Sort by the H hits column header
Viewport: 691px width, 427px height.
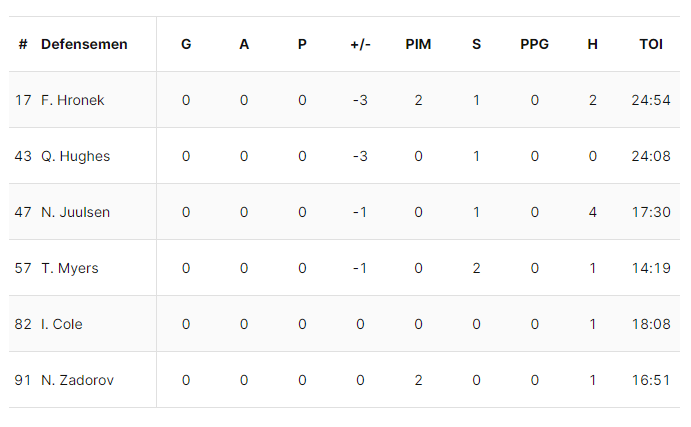[x=592, y=45]
